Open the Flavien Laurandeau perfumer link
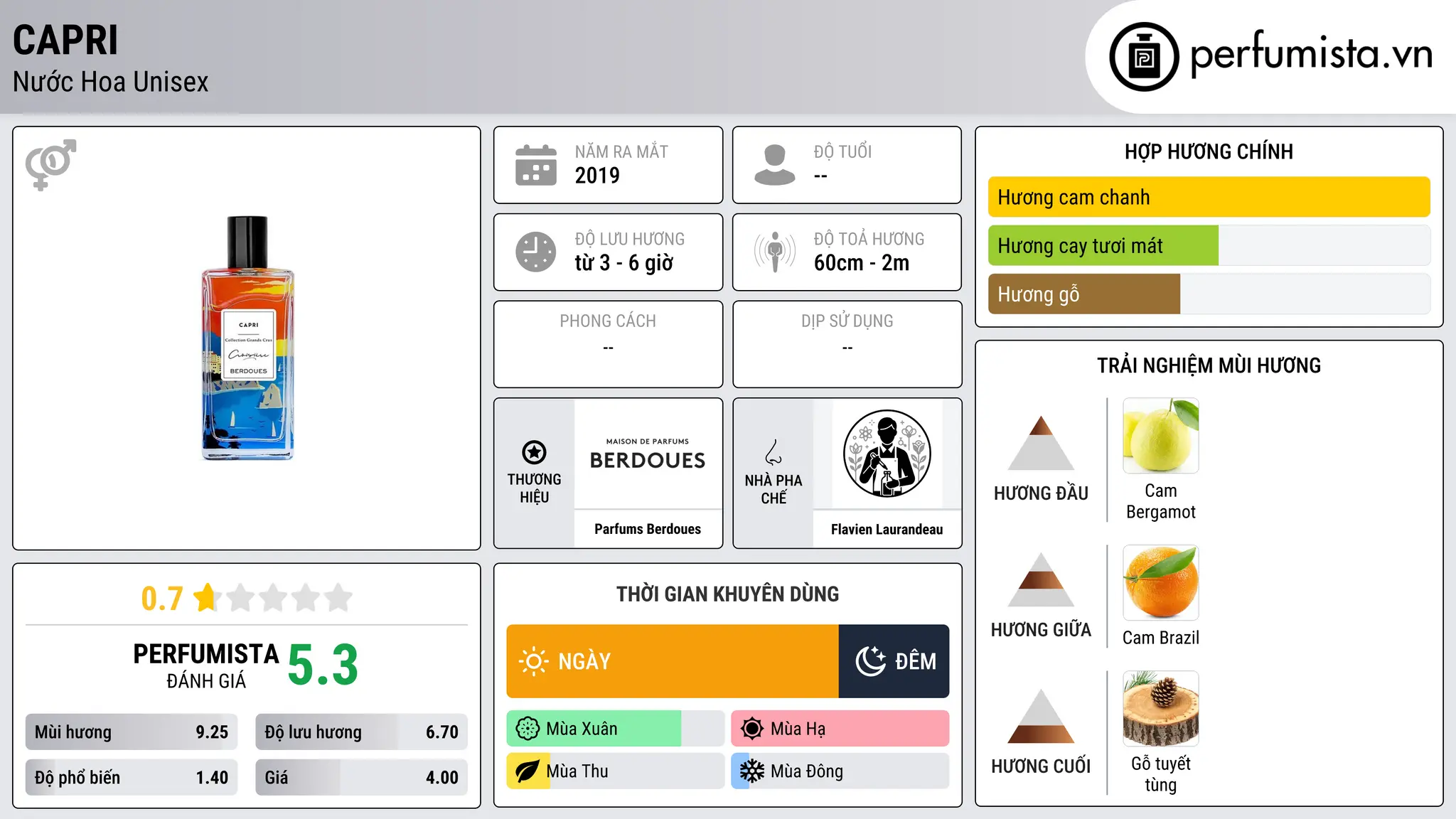Viewport: 1456px width, 819px height. pyautogui.click(x=887, y=529)
